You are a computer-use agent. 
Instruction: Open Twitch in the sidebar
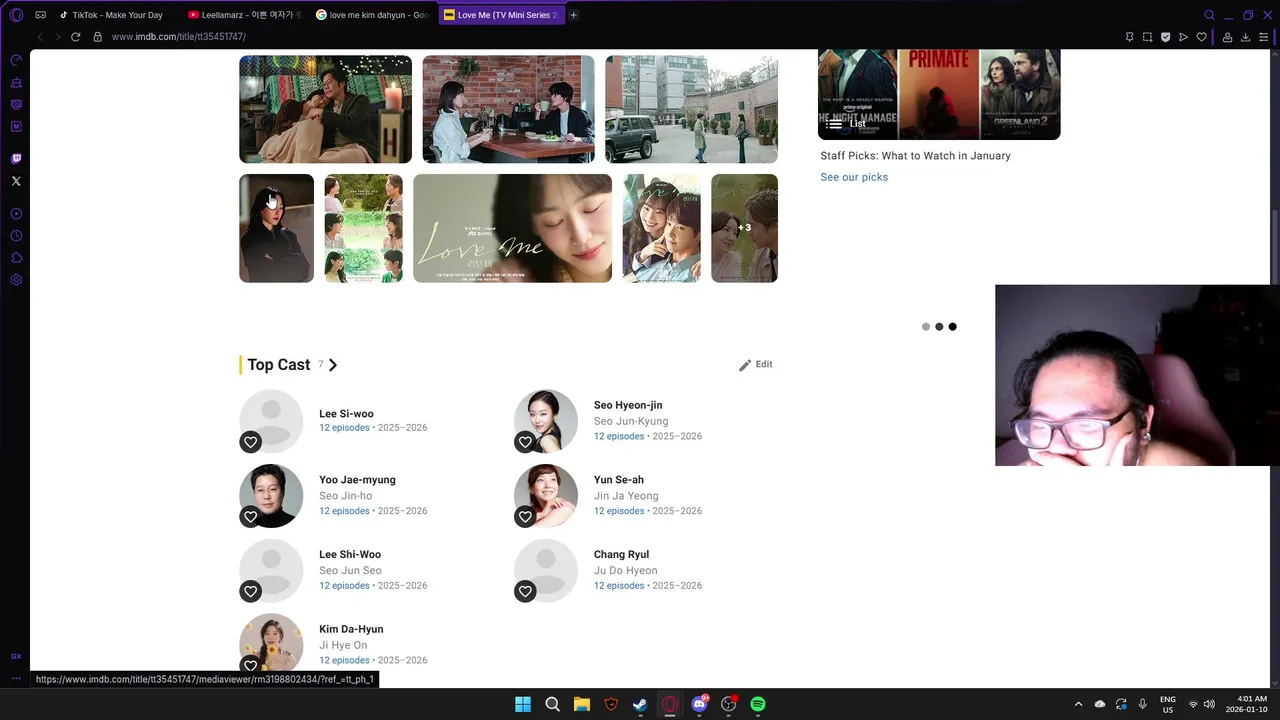click(16, 159)
